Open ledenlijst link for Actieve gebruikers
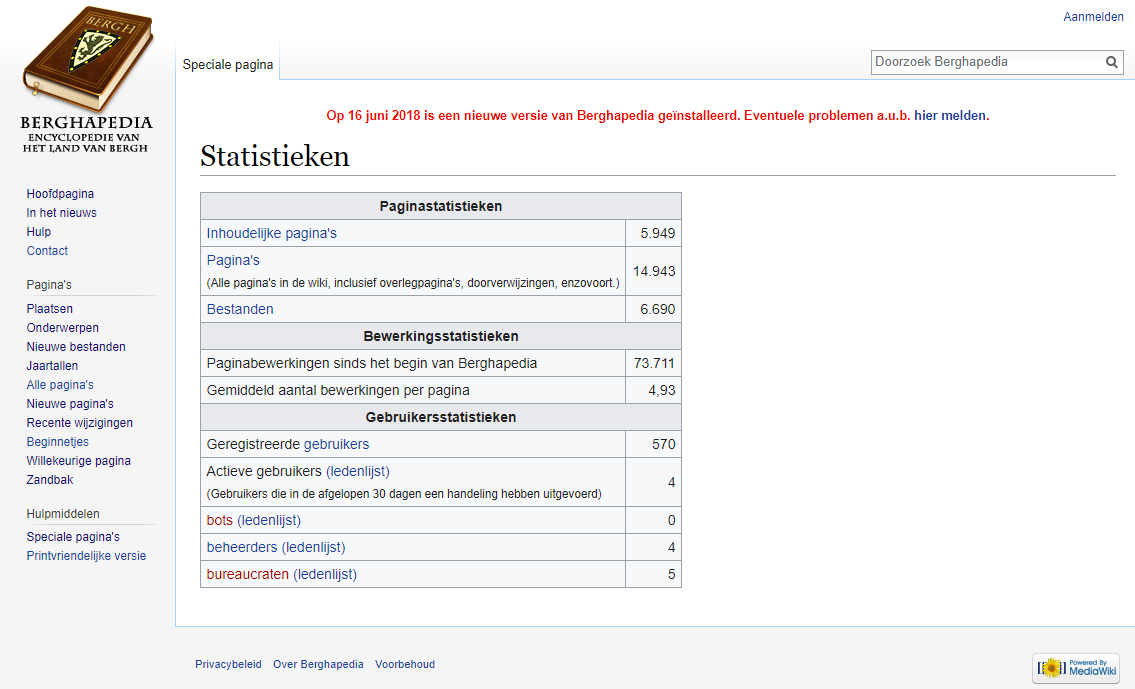 coord(358,471)
